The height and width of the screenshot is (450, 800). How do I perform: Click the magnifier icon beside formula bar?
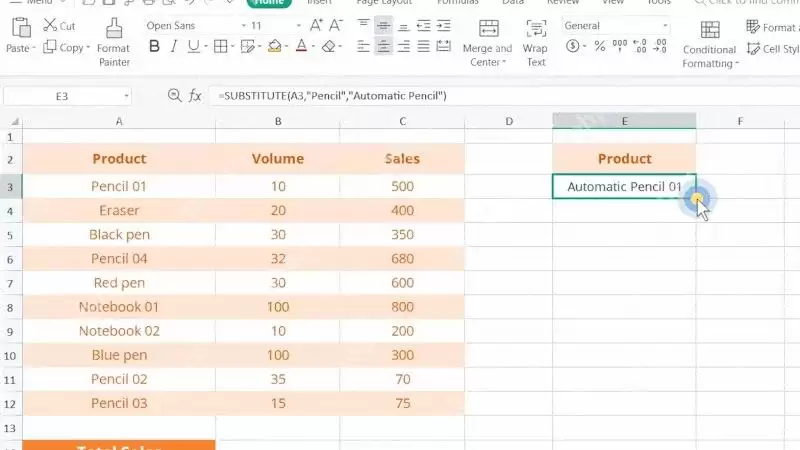point(174,95)
